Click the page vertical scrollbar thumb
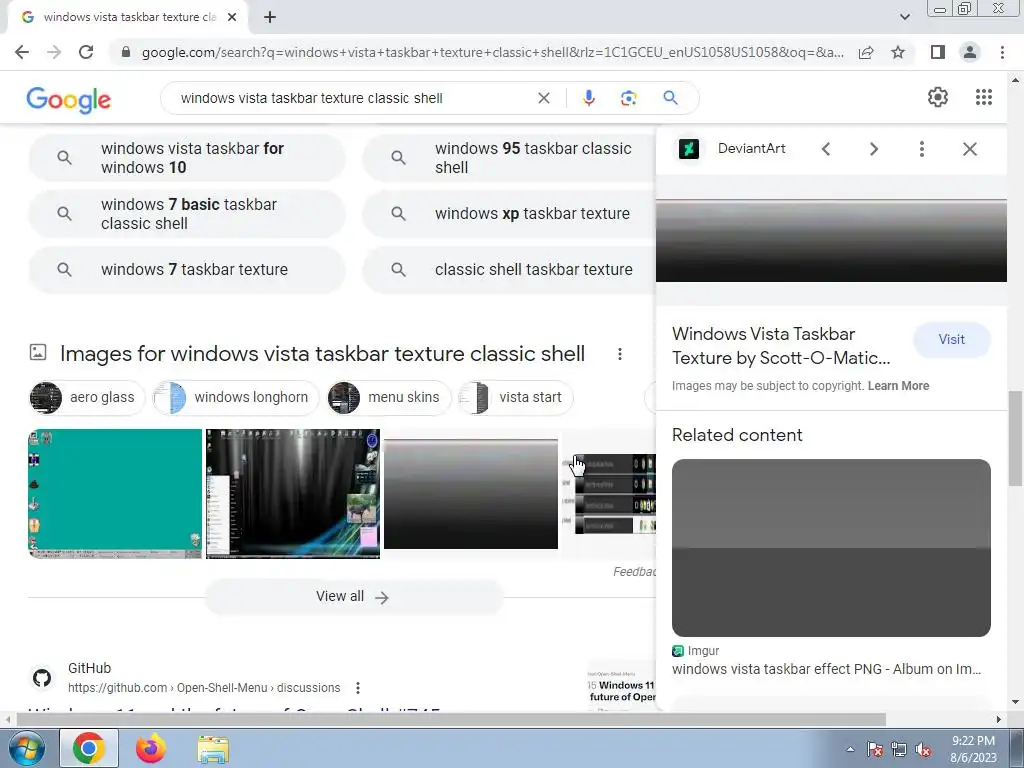This screenshot has width=1024, height=768. point(1015,438)
